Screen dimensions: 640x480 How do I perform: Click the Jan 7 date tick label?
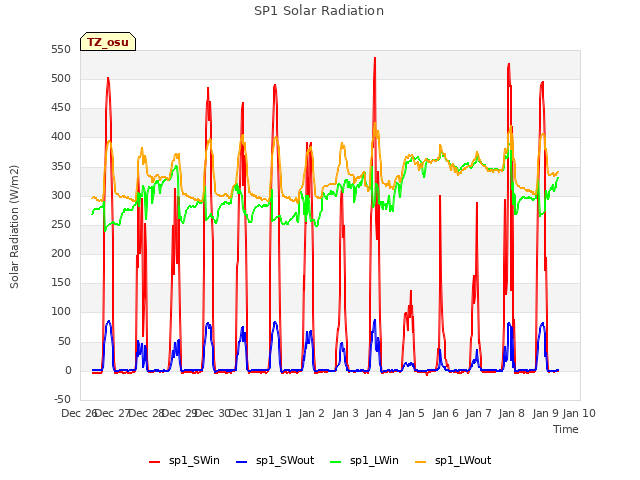(478, 413)
